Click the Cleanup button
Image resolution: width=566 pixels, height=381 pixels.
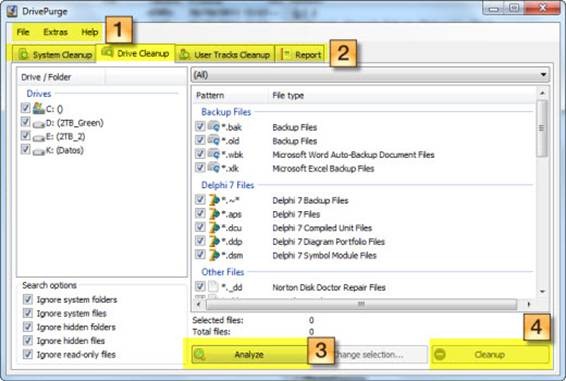pyautogui.click(x=490, y=354)
